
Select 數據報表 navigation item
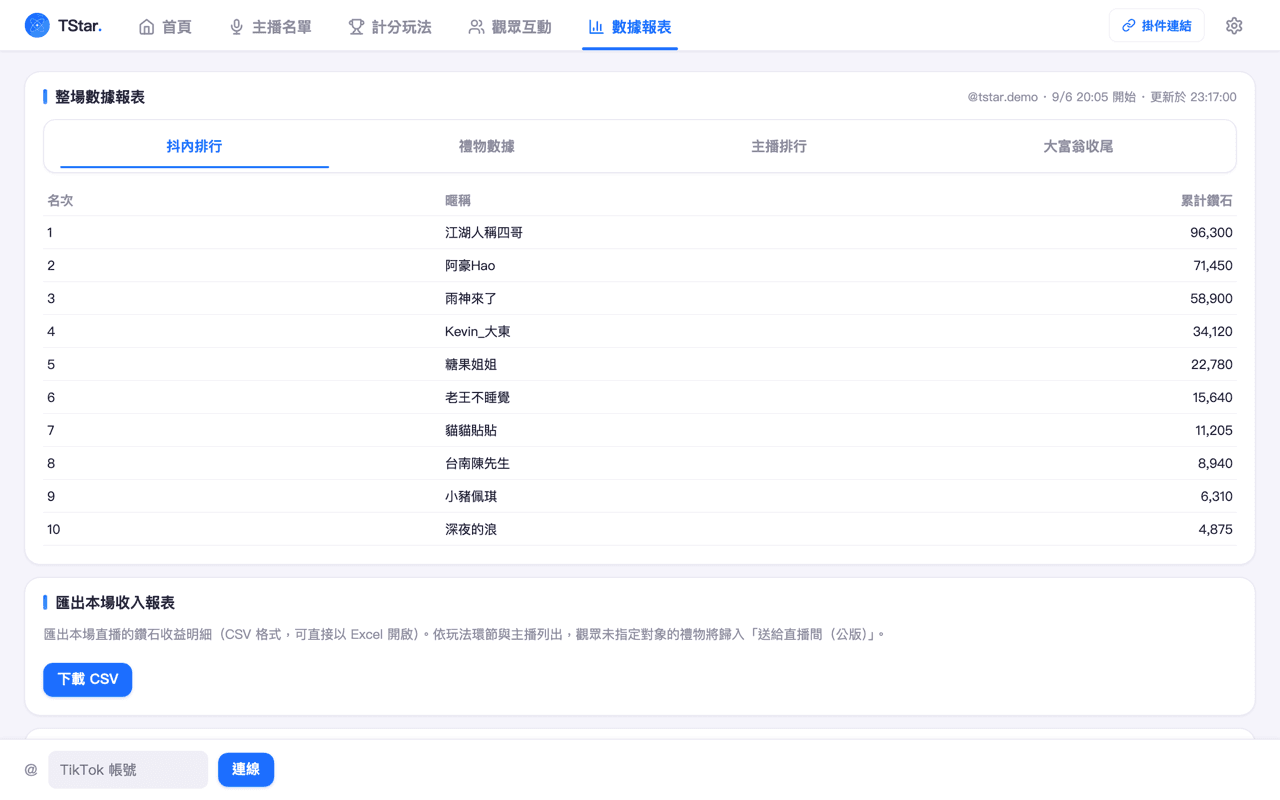click(630, 27)
